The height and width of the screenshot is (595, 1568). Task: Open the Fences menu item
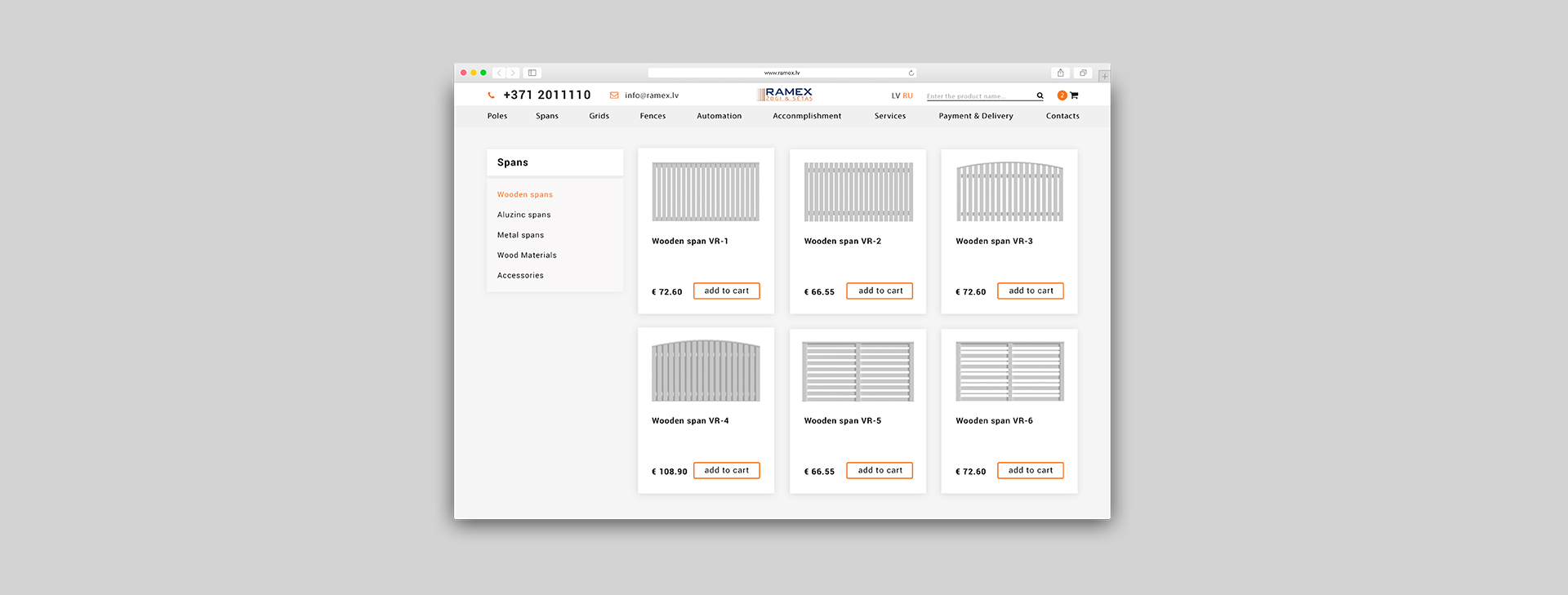tap(653, 116)
